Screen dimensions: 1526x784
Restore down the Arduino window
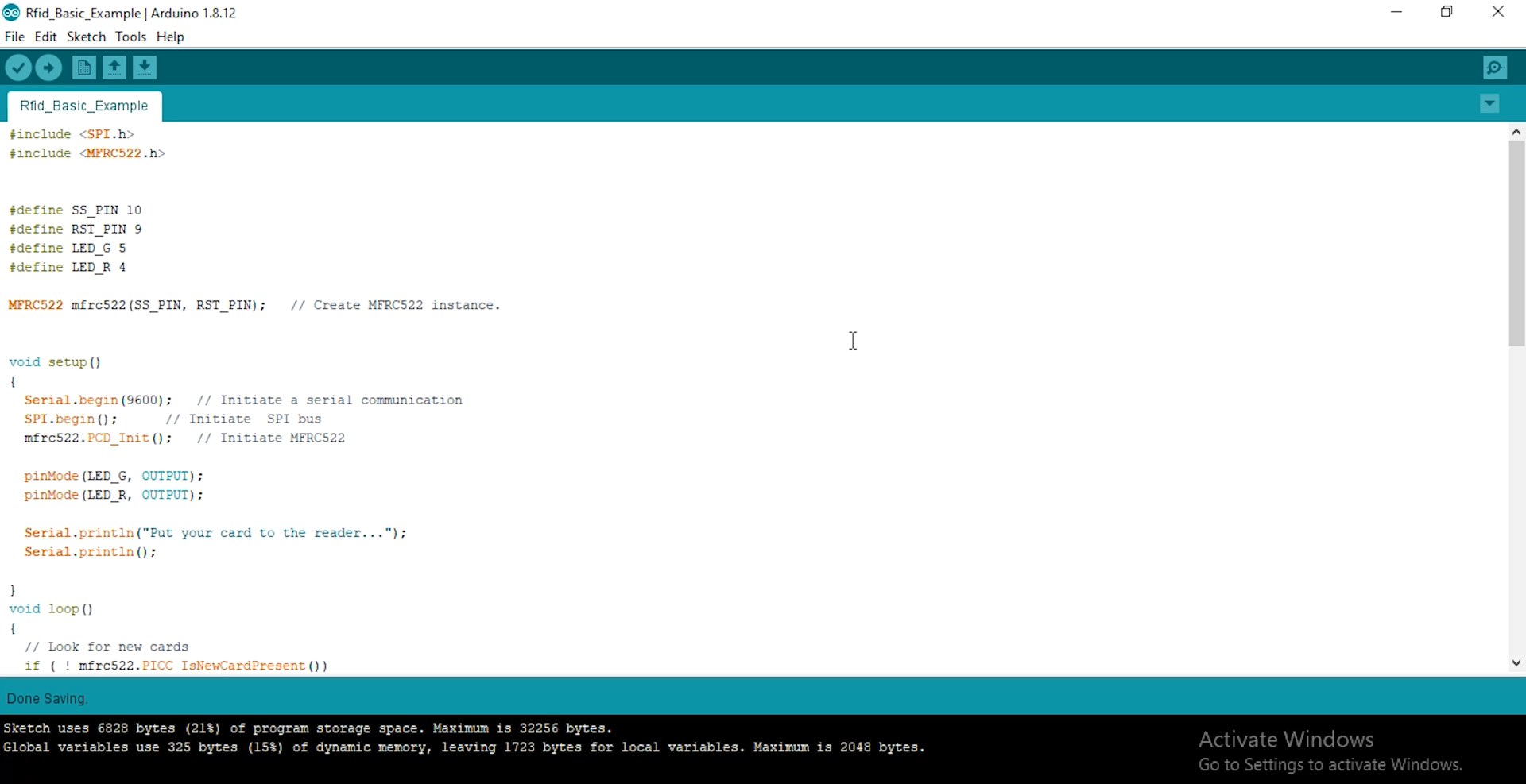coord(1447,13)
